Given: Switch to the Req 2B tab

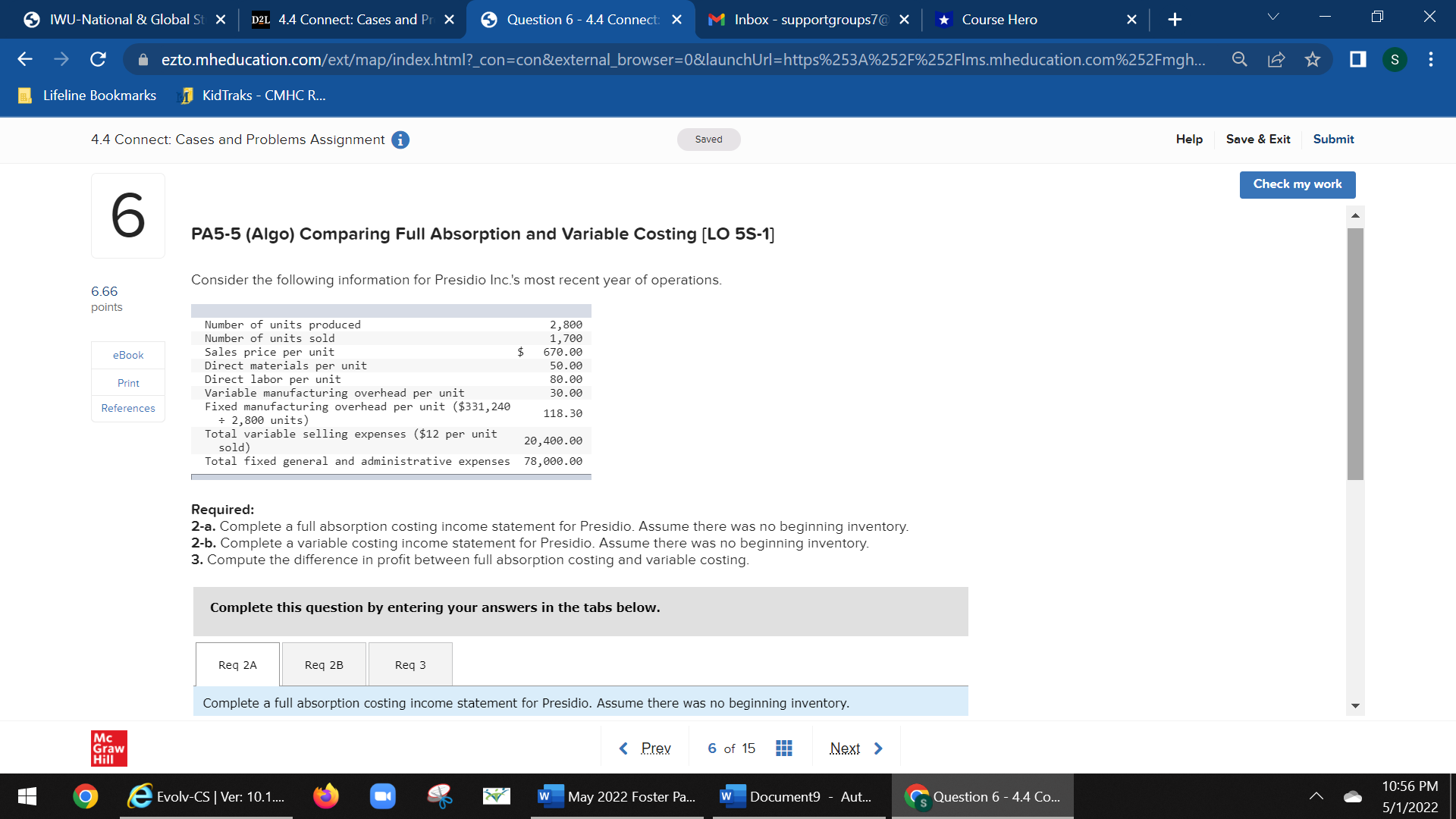Looking at the screenshot, I should point(323,664).
